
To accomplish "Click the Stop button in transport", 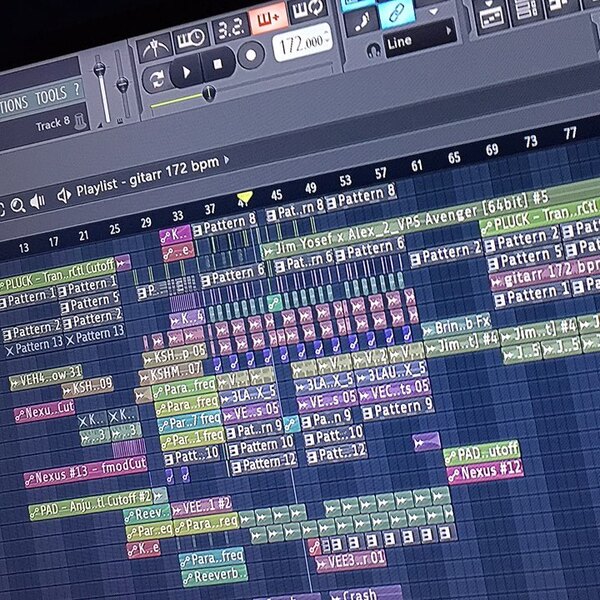I will (217, 64).
